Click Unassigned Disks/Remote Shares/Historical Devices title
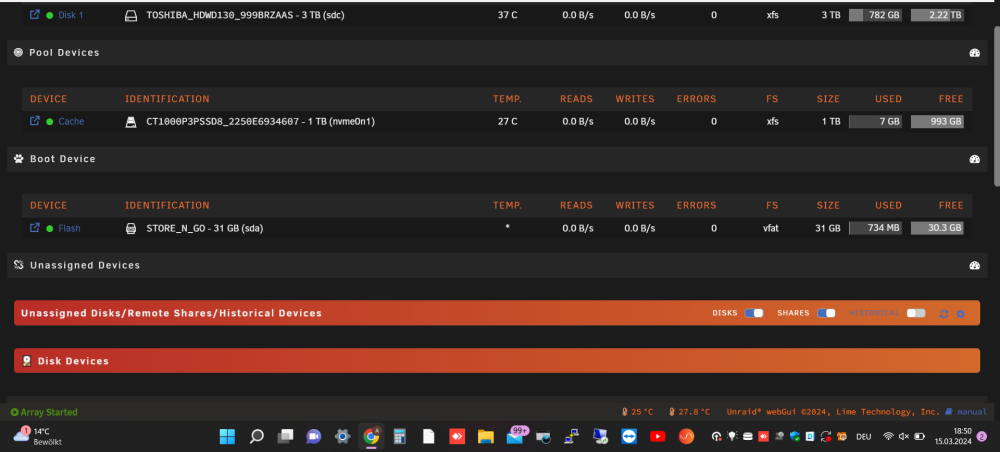 click(171, 313)
